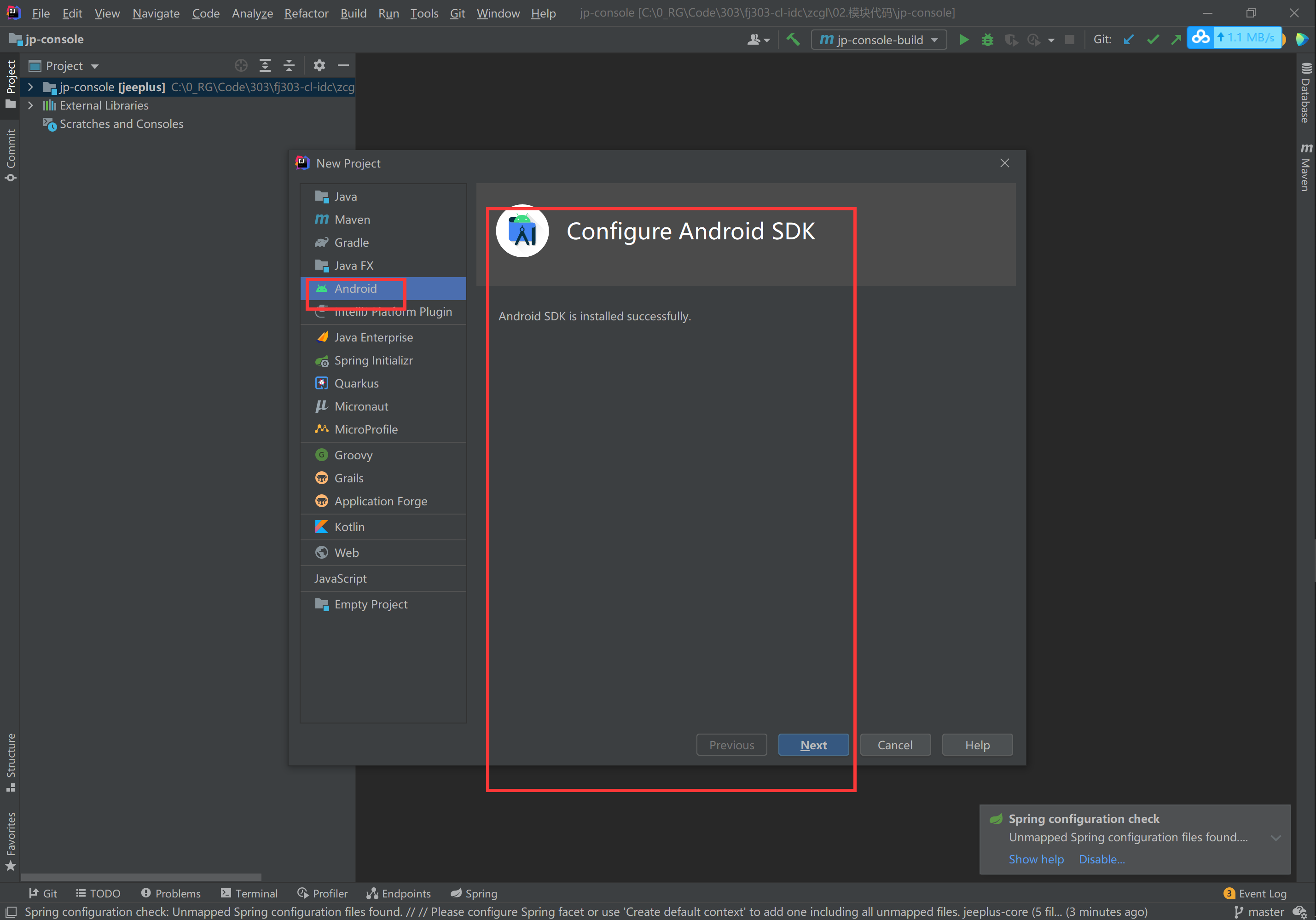
Task: Open the Analyze menu
Action: coord(252,12)
